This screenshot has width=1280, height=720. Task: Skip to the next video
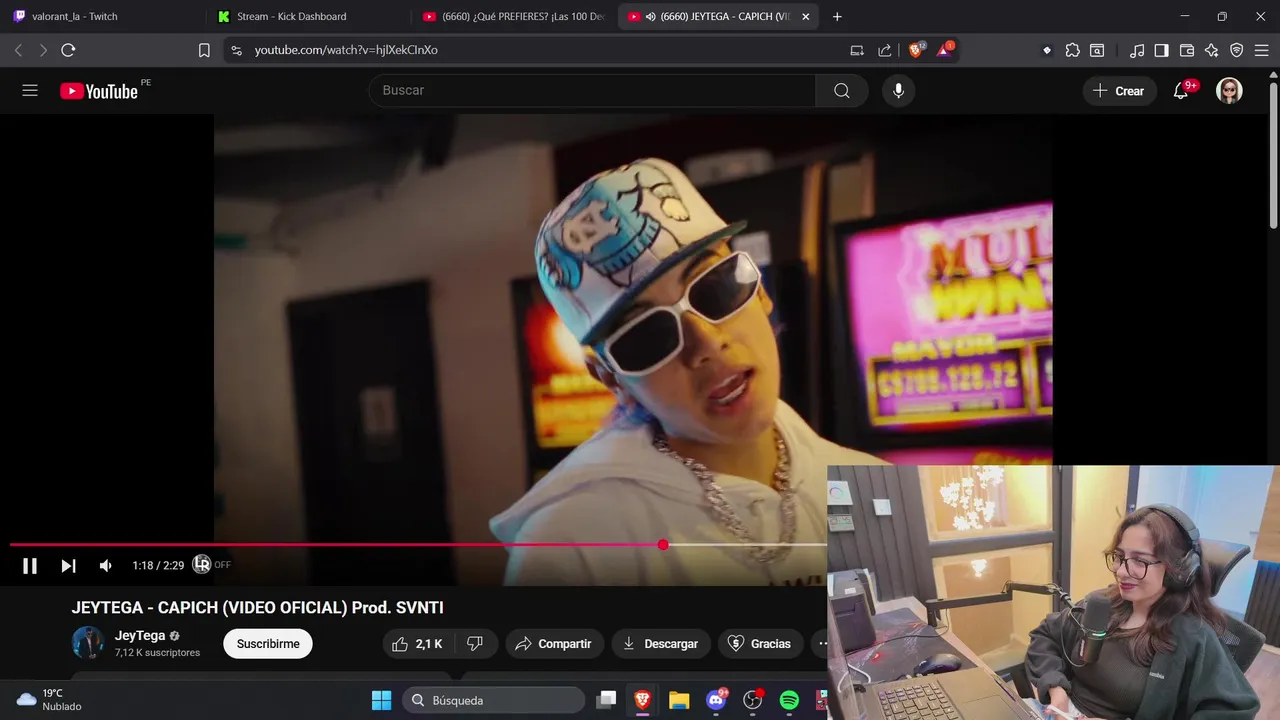pyautogui.click(x=68, y=566)
